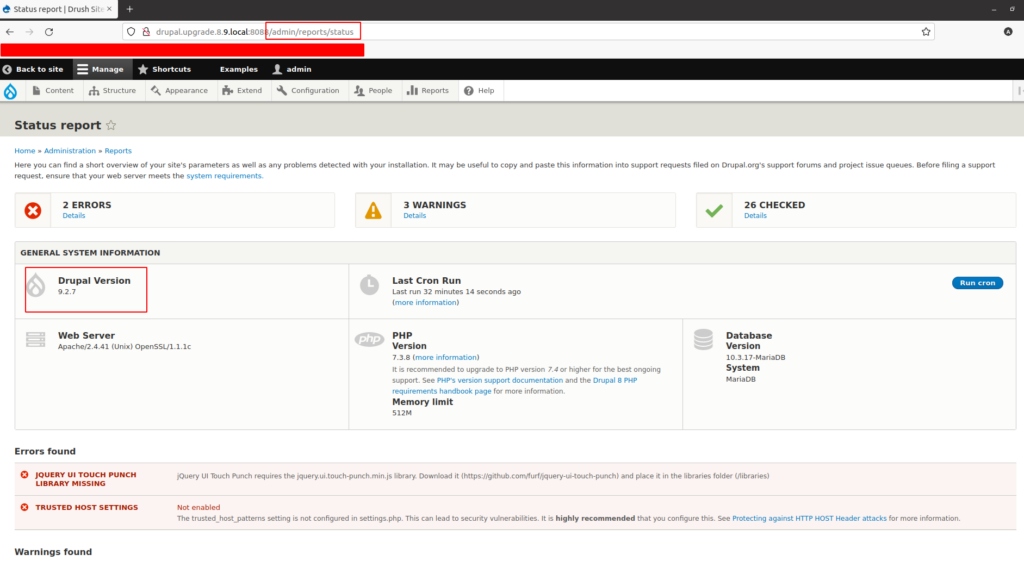
Task: Click jQuery UI Touch Punch error icon
Action: click(x=24, y=475)
